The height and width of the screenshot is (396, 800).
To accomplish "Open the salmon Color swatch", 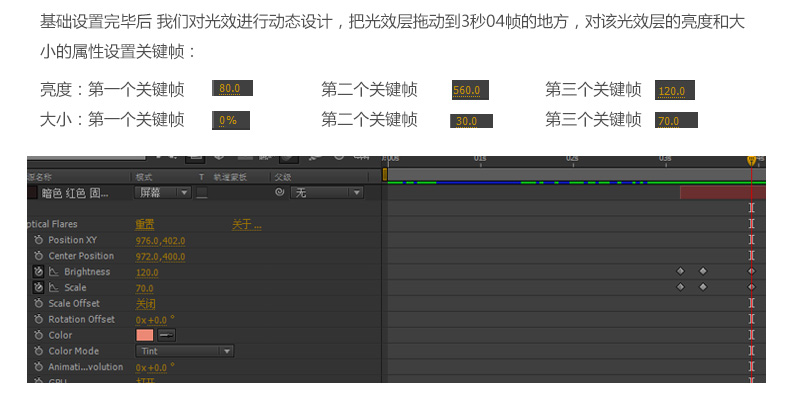I will coord(145,335).
